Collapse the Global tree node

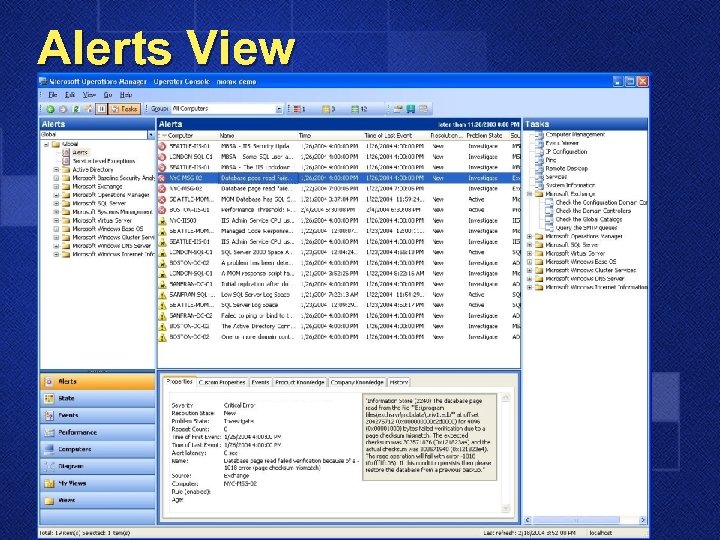tap(46, 144)
